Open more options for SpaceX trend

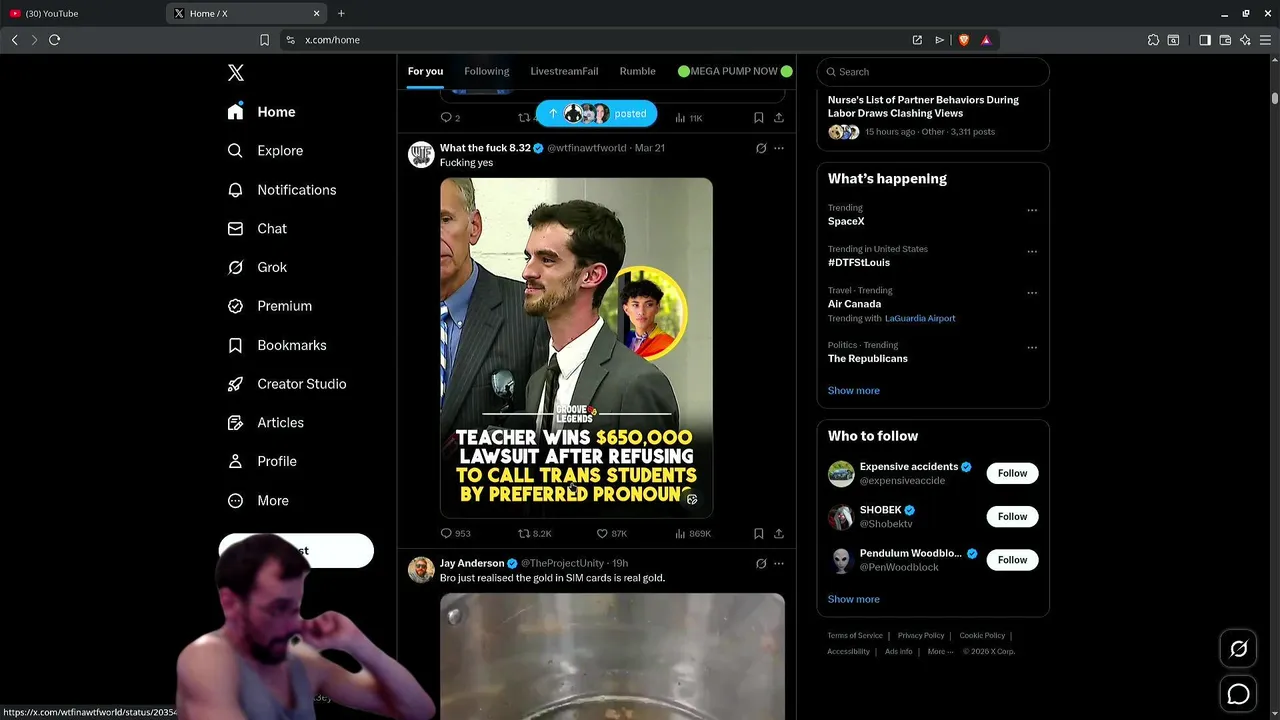pyautogui.click(x=1032, y=210)
